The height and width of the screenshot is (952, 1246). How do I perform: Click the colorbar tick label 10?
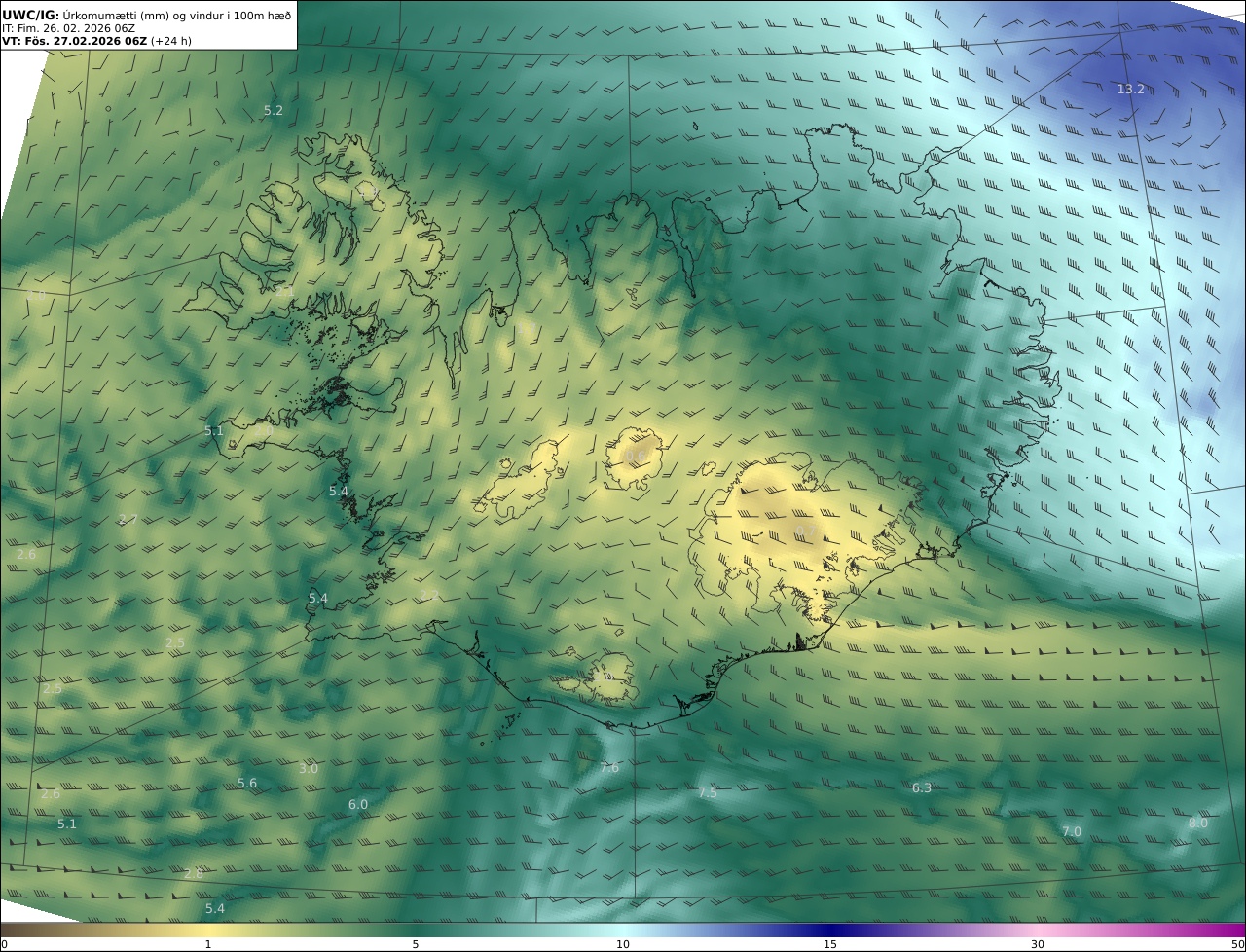(623, 944)
